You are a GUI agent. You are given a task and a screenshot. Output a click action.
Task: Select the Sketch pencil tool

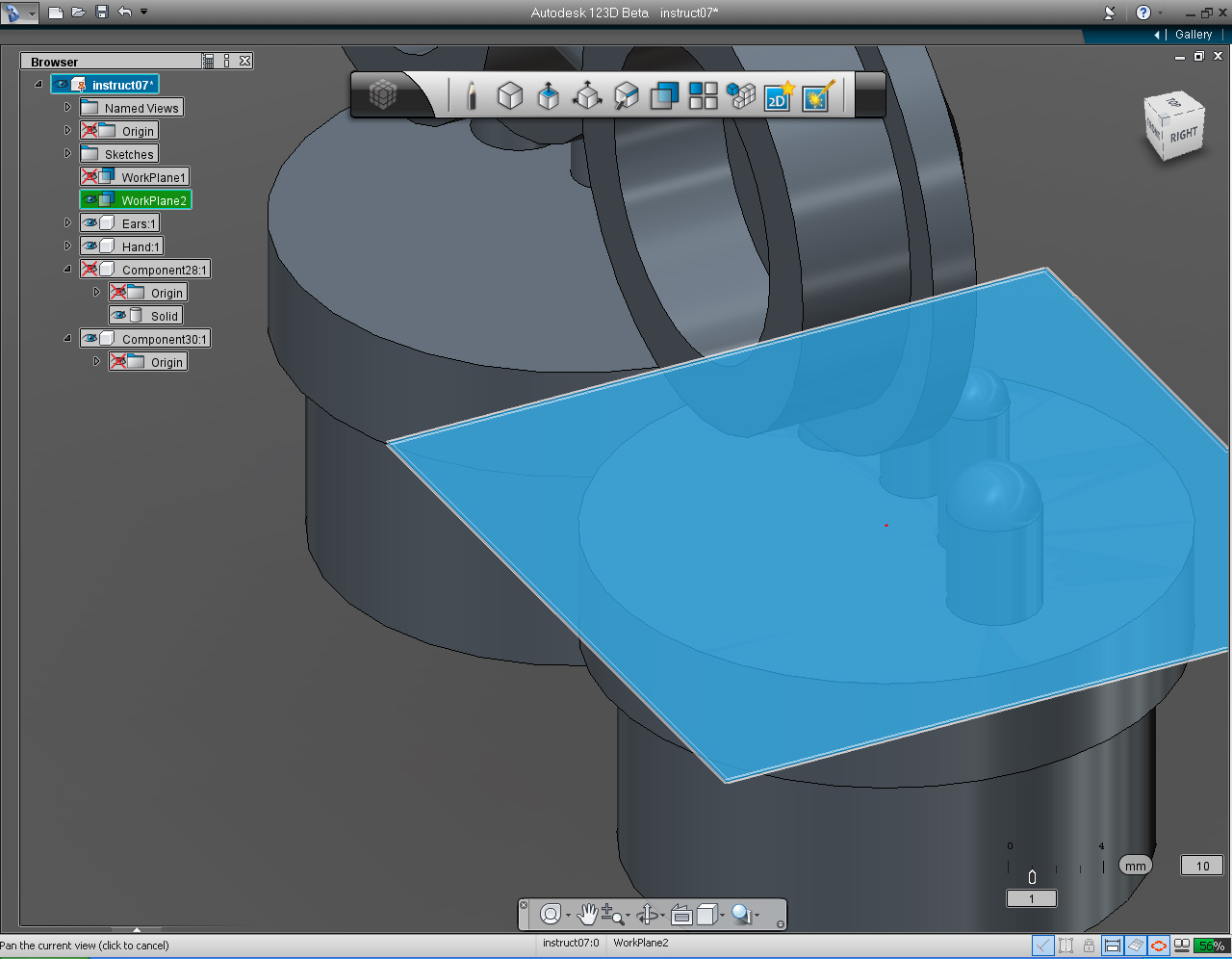(x=472, y=95)
